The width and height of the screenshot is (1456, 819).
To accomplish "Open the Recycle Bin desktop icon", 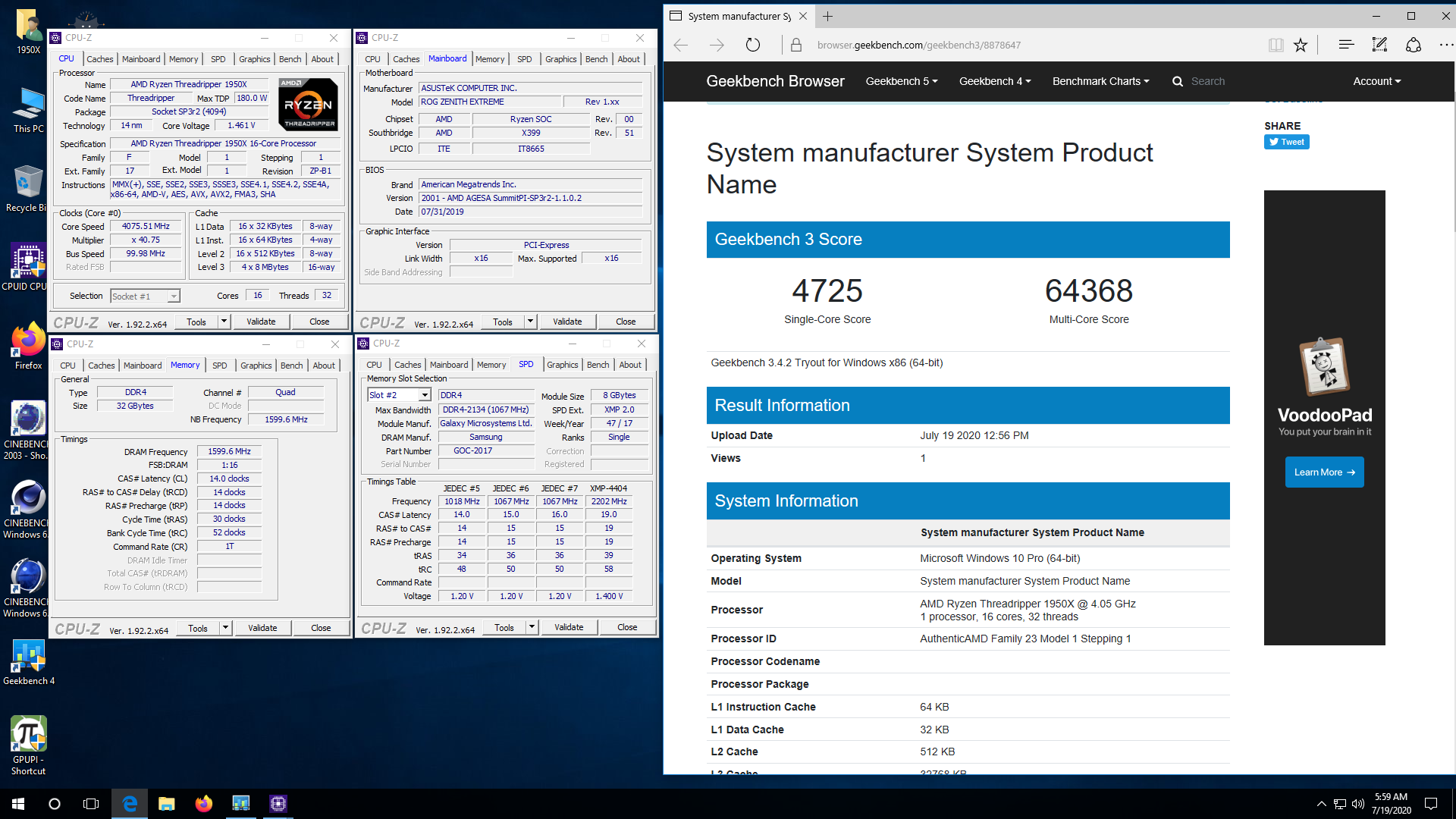I will pyautogui.click(x=29, y=189).
